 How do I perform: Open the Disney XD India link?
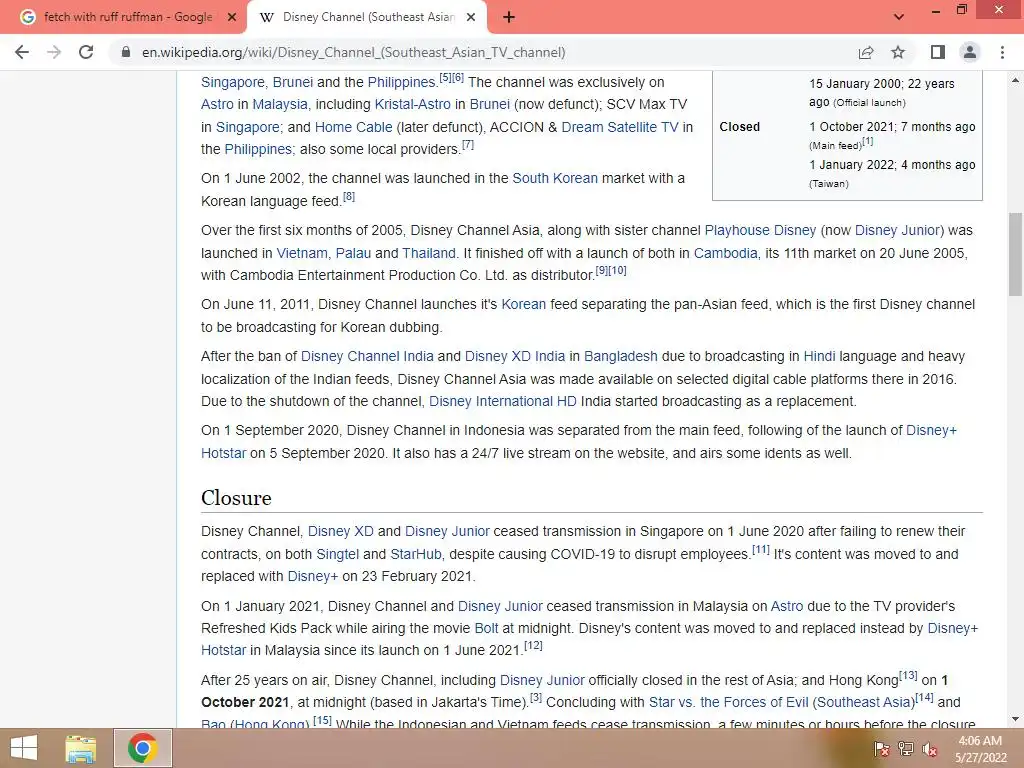click(x=515, y=357)
